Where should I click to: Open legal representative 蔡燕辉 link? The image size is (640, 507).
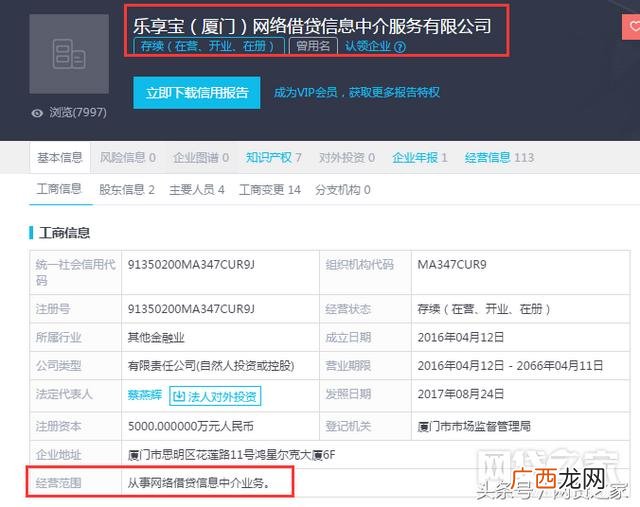click(x=145, y=395)
